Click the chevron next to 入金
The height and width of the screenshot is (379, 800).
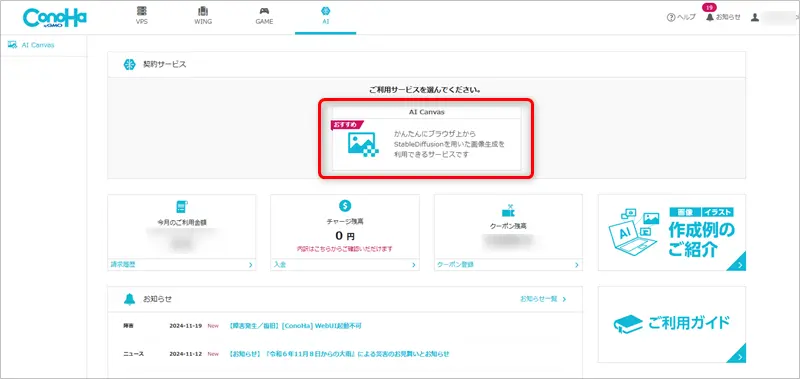pyautogui.click(x=414, y=265)
